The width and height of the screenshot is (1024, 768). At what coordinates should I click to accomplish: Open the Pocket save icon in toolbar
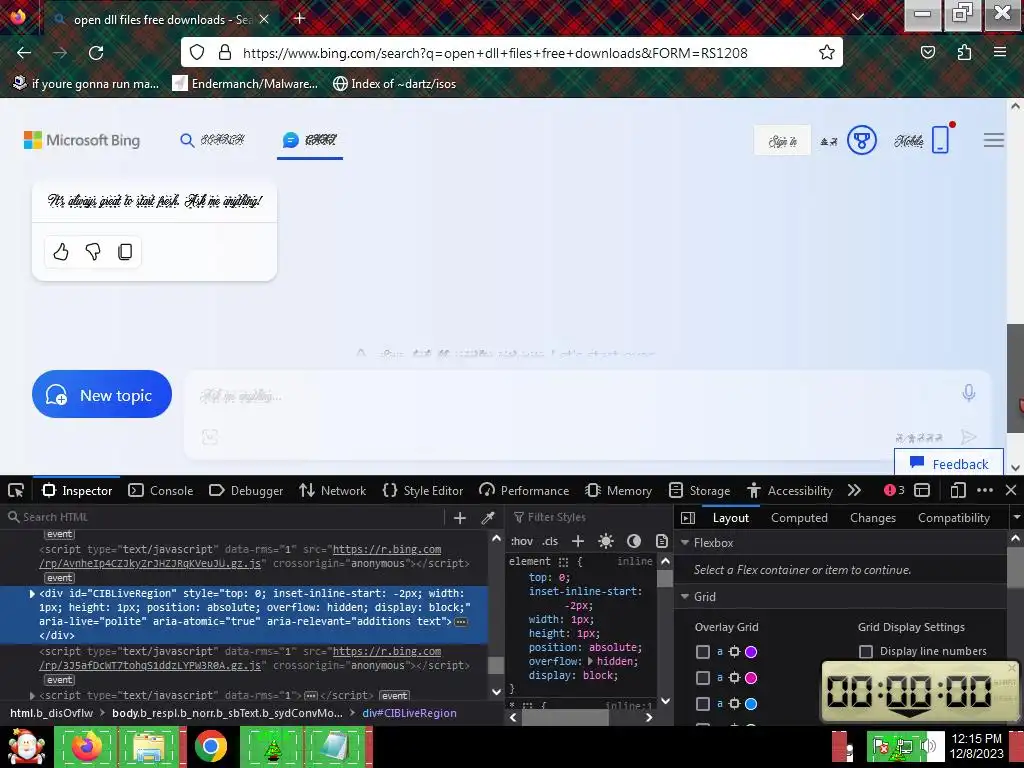tap(928, 53)
